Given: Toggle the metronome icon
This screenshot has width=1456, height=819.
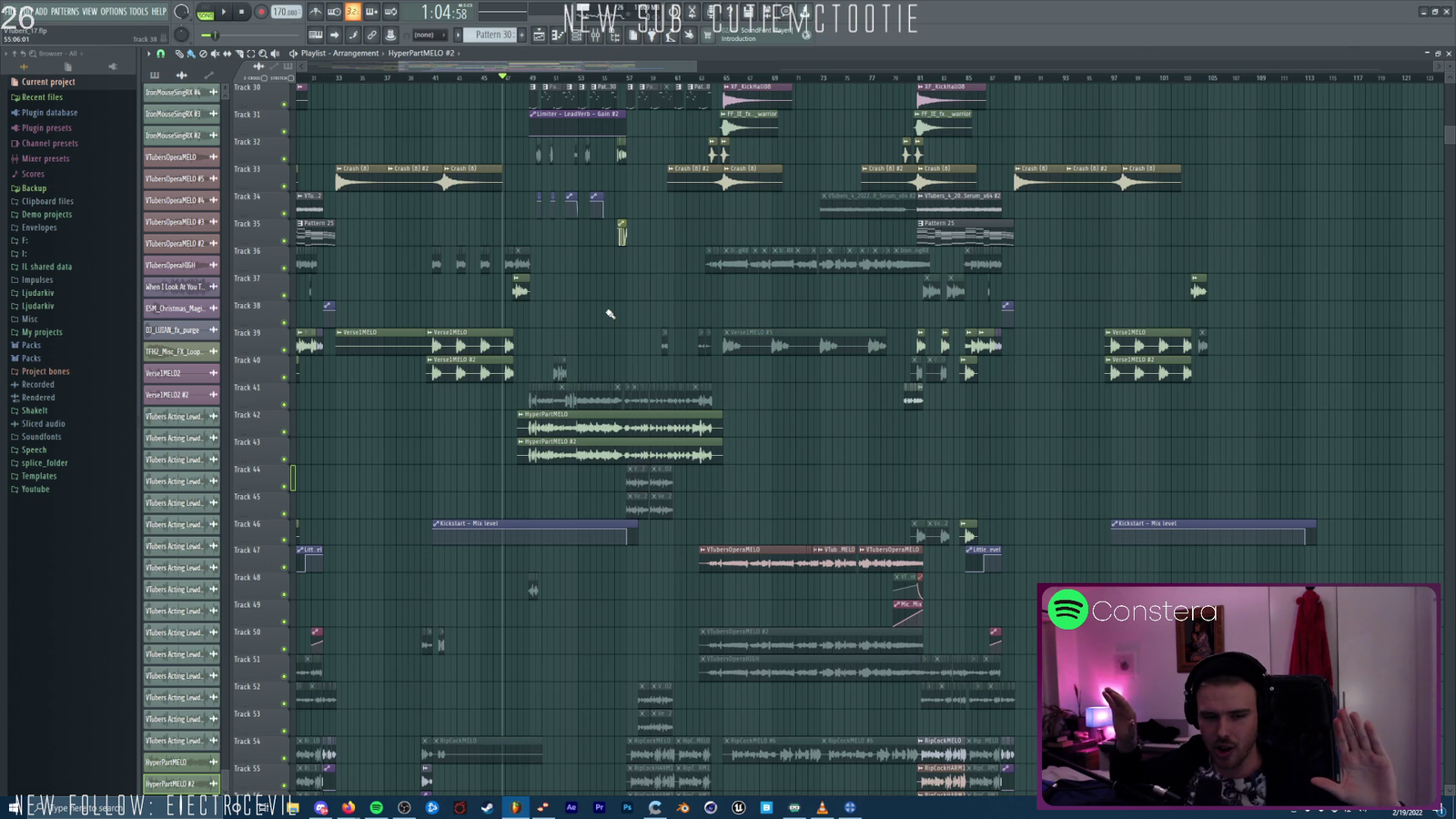Looking at the screenshot, I should tap(315, 12).
